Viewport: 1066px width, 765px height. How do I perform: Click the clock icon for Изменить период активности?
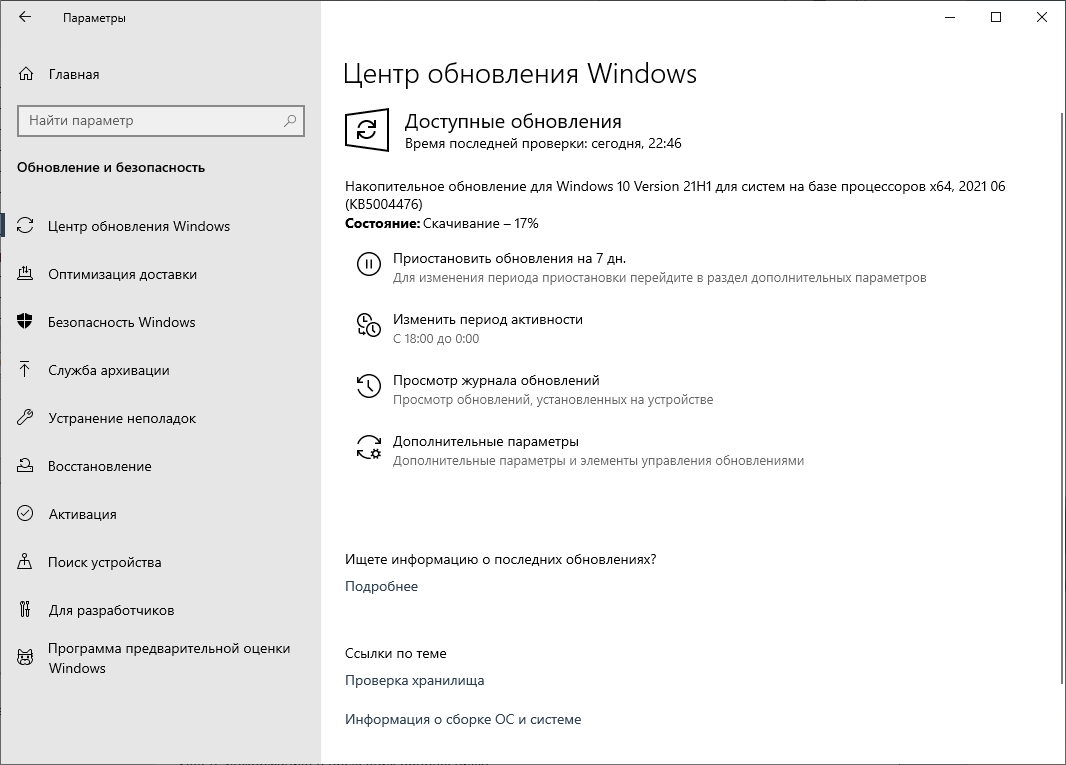tap(368, 325)
